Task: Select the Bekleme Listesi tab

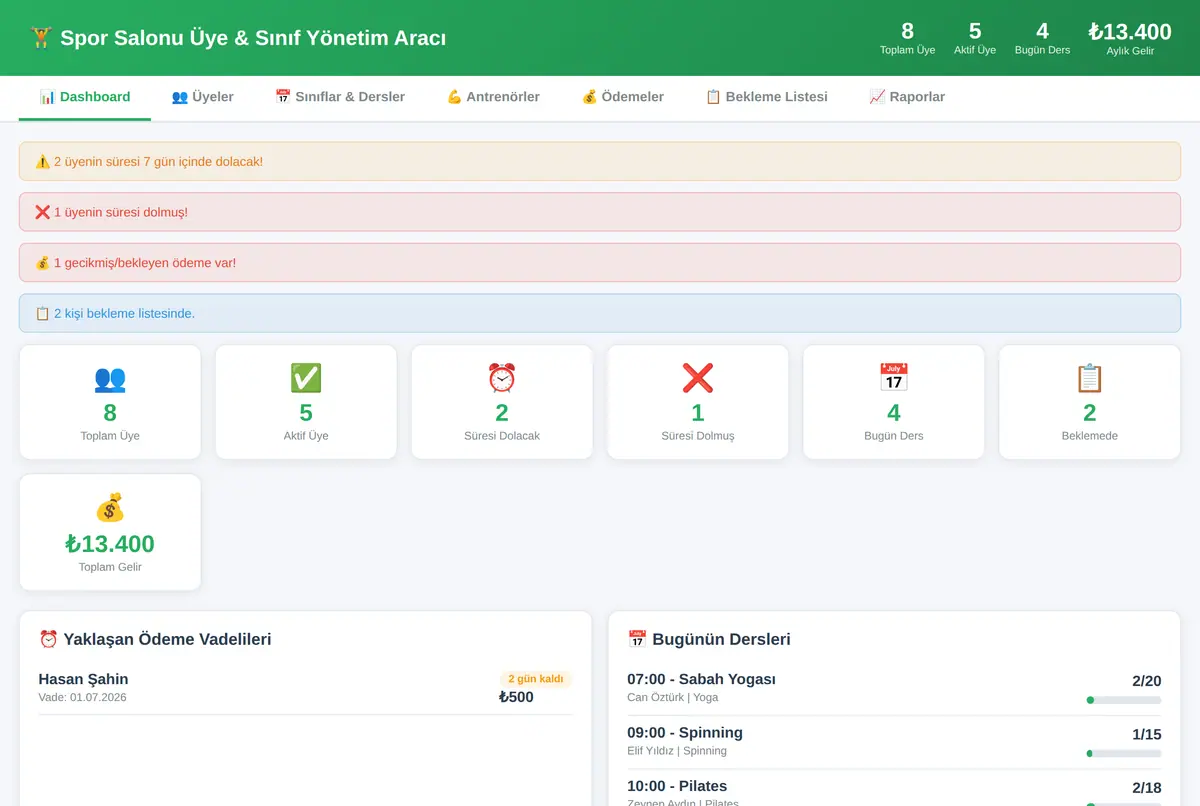Action: click(767, 97)
